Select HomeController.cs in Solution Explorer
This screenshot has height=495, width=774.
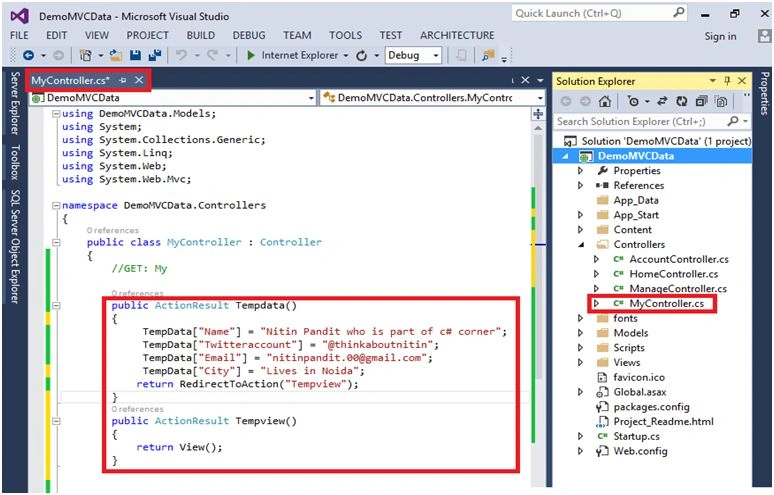(x=673, y=274)
